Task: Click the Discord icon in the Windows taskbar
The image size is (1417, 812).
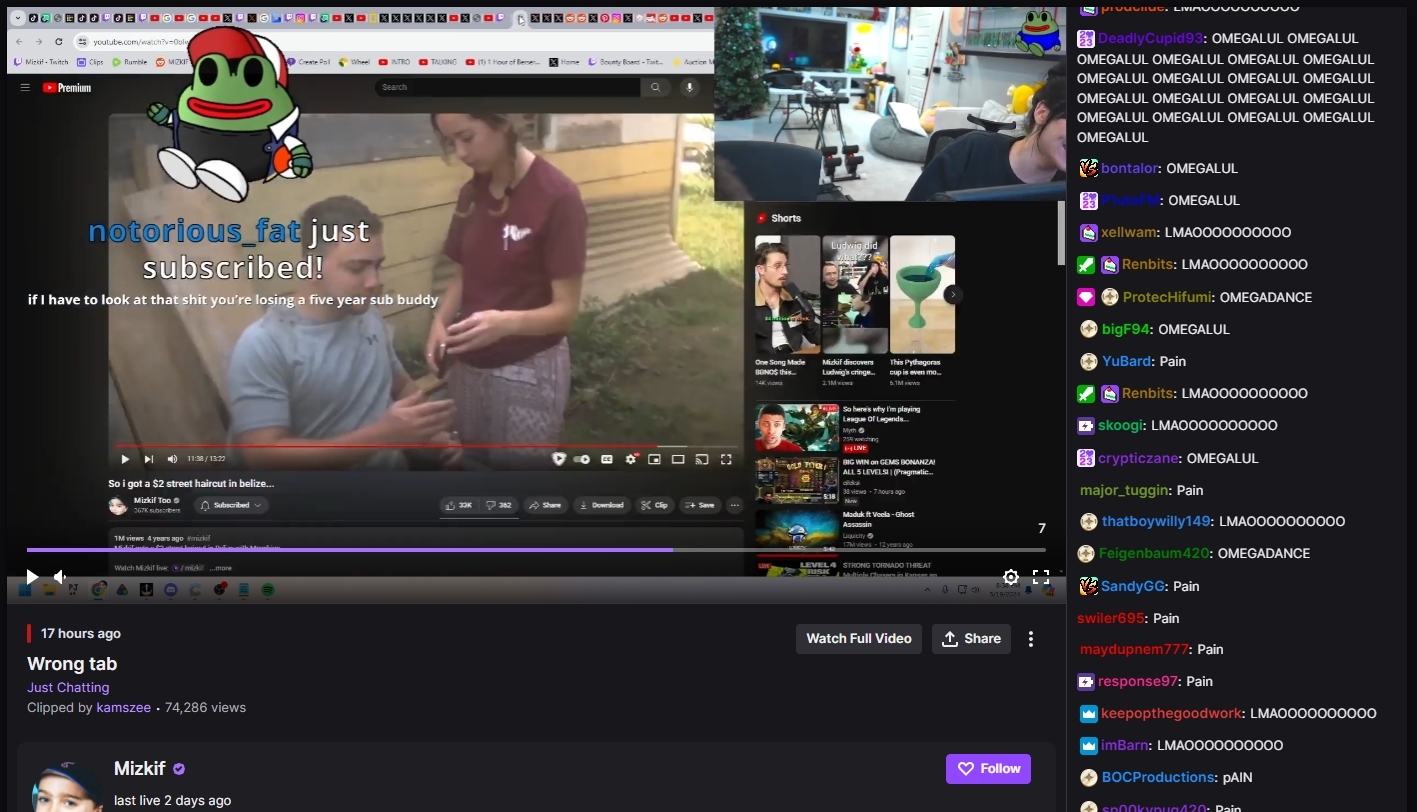Action: pos(170,590)
